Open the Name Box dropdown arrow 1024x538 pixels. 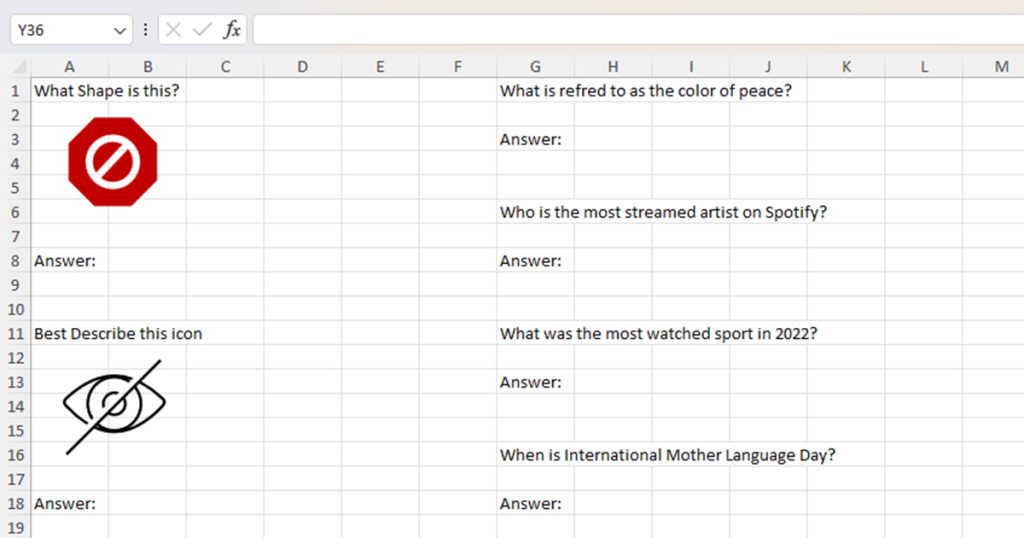[120, 31]
